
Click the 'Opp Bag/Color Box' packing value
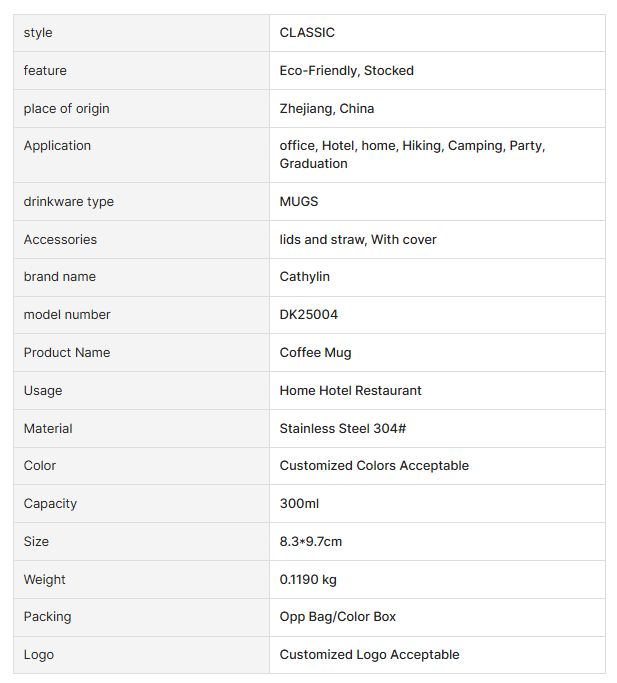click(337, 617)
